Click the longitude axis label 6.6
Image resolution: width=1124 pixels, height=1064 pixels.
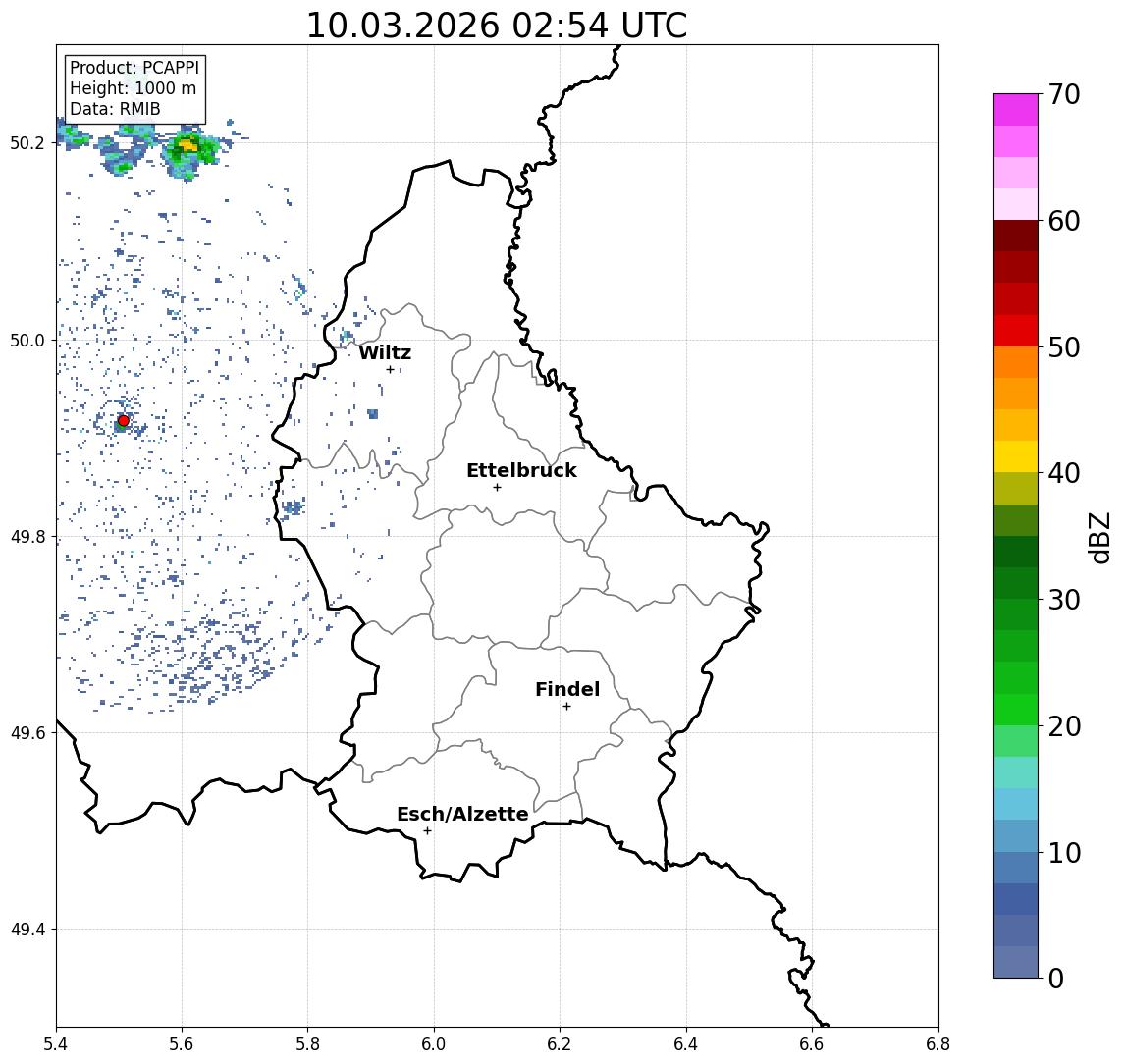tap(812, 1044)
